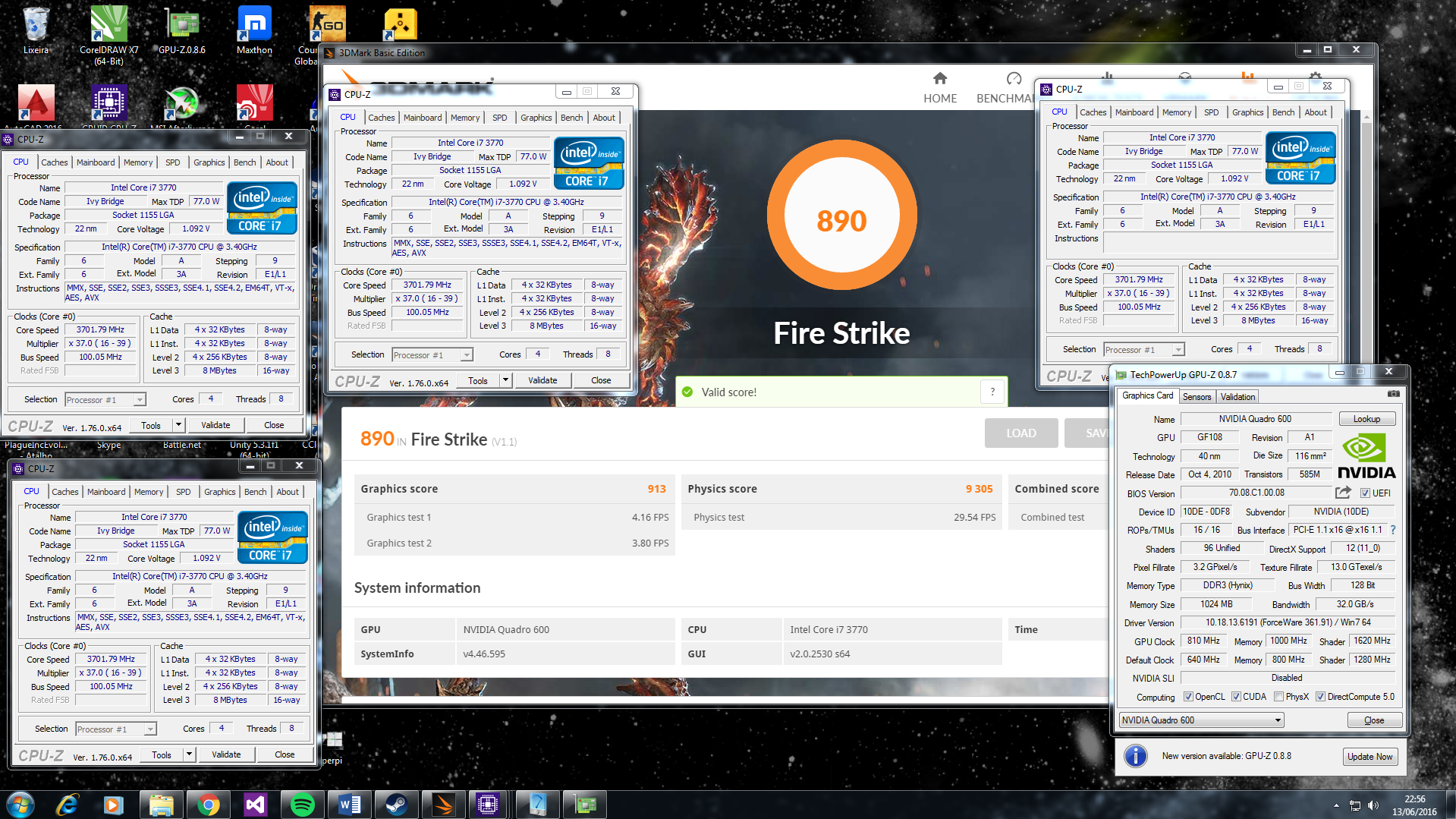Screen dimensions: 1456x819
Task: Open Caches tab in top-left CPU-Z window
Action: click(x=55, y=162)
